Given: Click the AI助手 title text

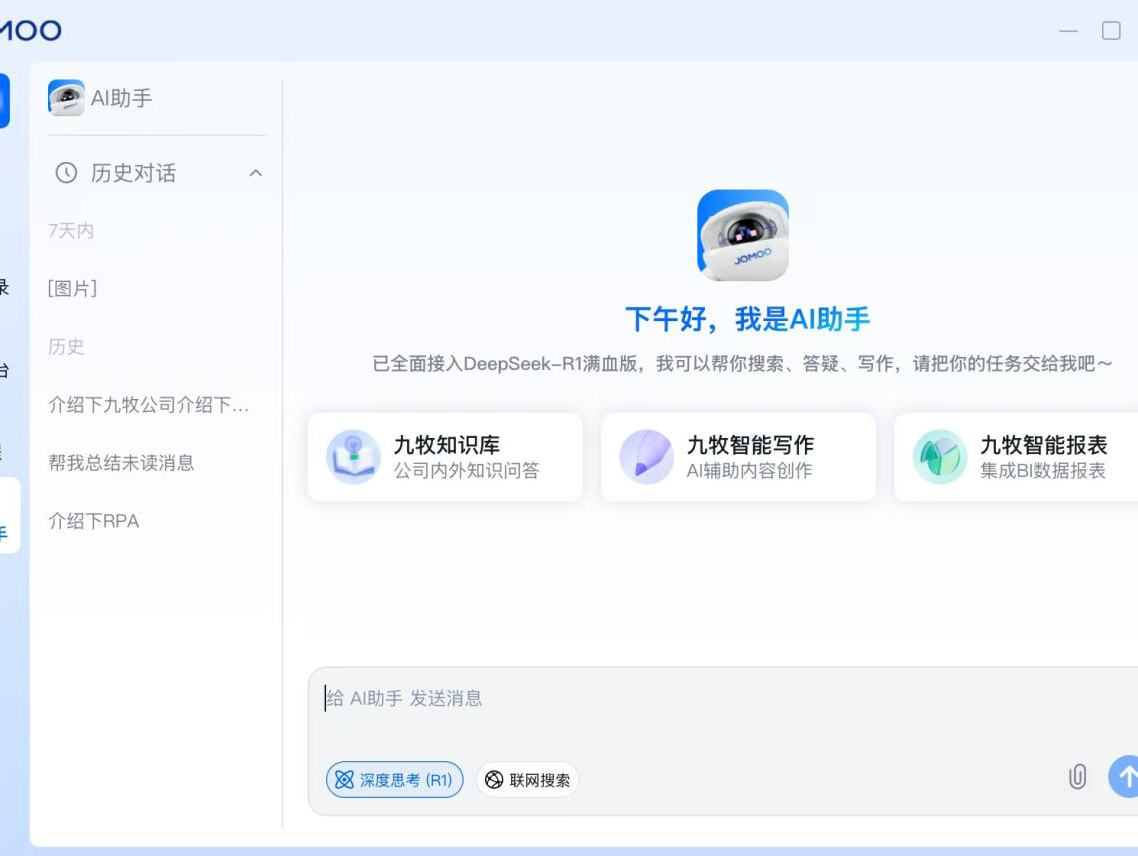Looking at the screenshot, I should pos(121,98).
